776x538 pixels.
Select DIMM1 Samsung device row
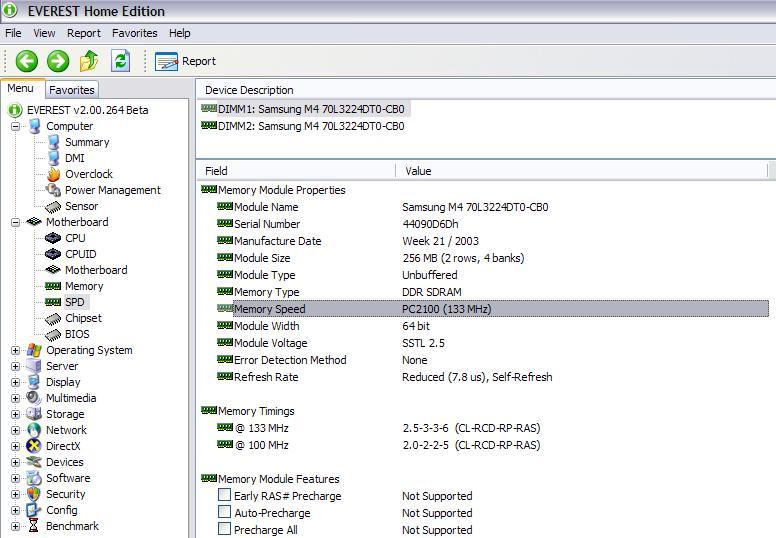pos(305,109)
